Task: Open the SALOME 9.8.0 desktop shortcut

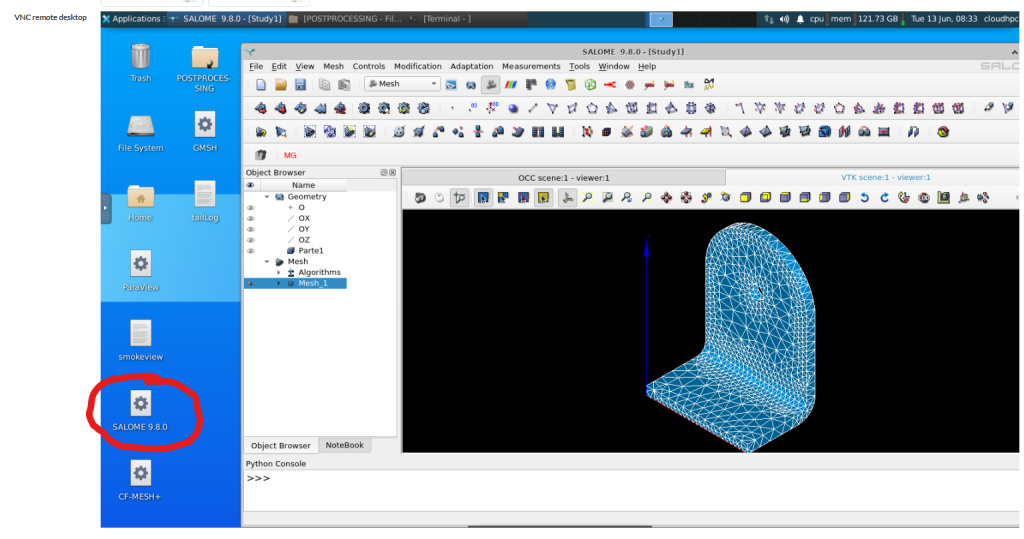Action: point(140,411)
